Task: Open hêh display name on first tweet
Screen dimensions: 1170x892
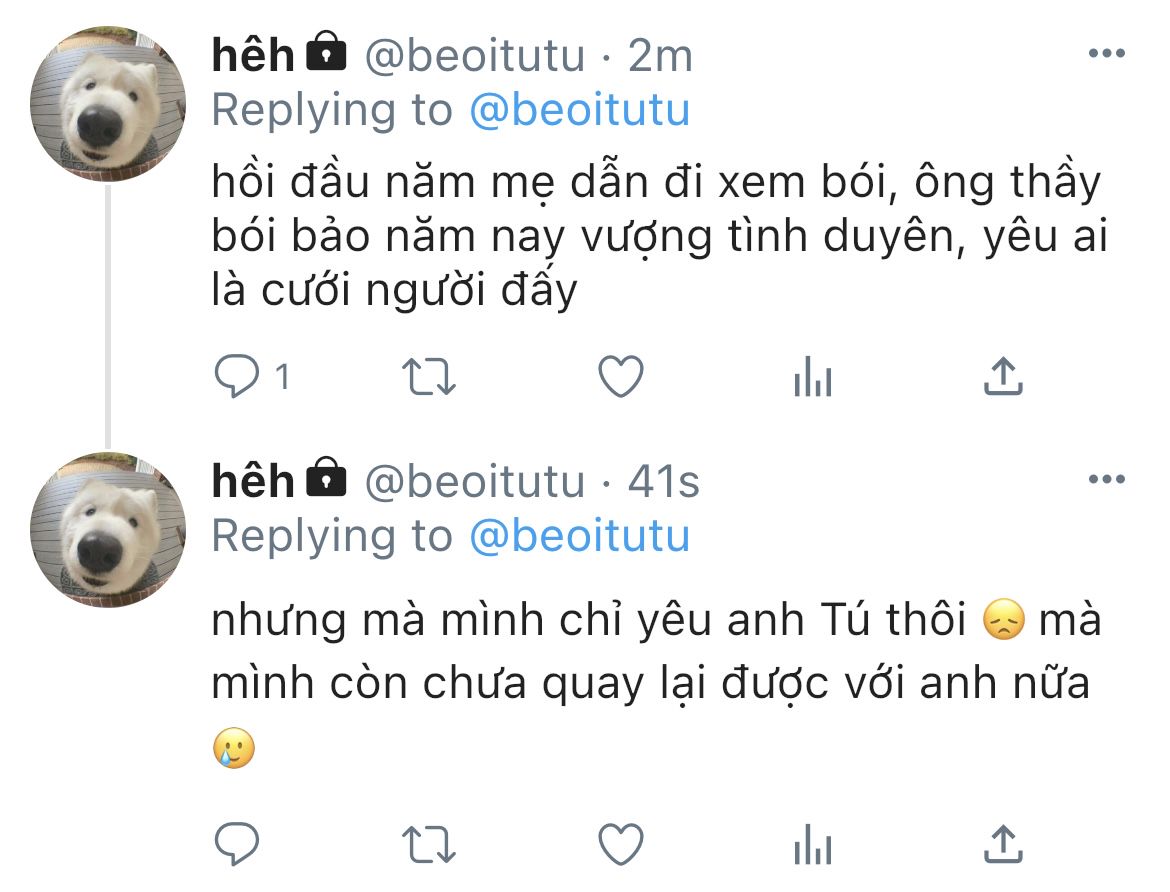Action: pos(253,54)
